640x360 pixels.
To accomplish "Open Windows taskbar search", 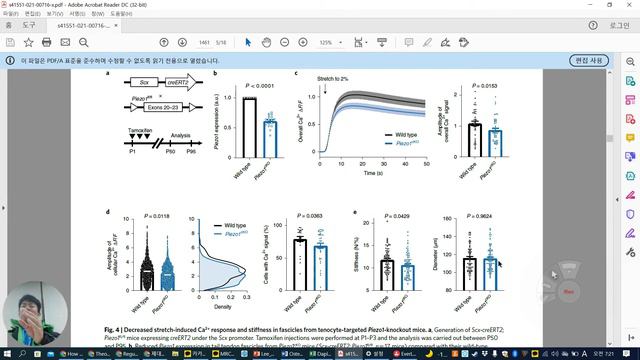I will click(22, 354).
